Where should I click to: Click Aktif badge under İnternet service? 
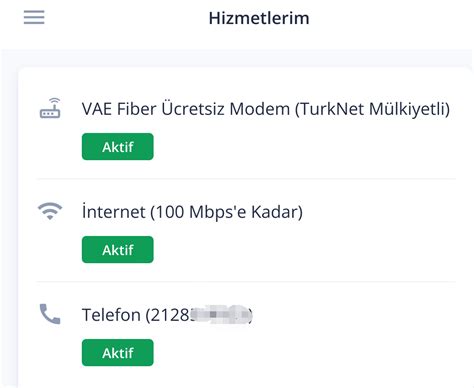tap(118, 250)
